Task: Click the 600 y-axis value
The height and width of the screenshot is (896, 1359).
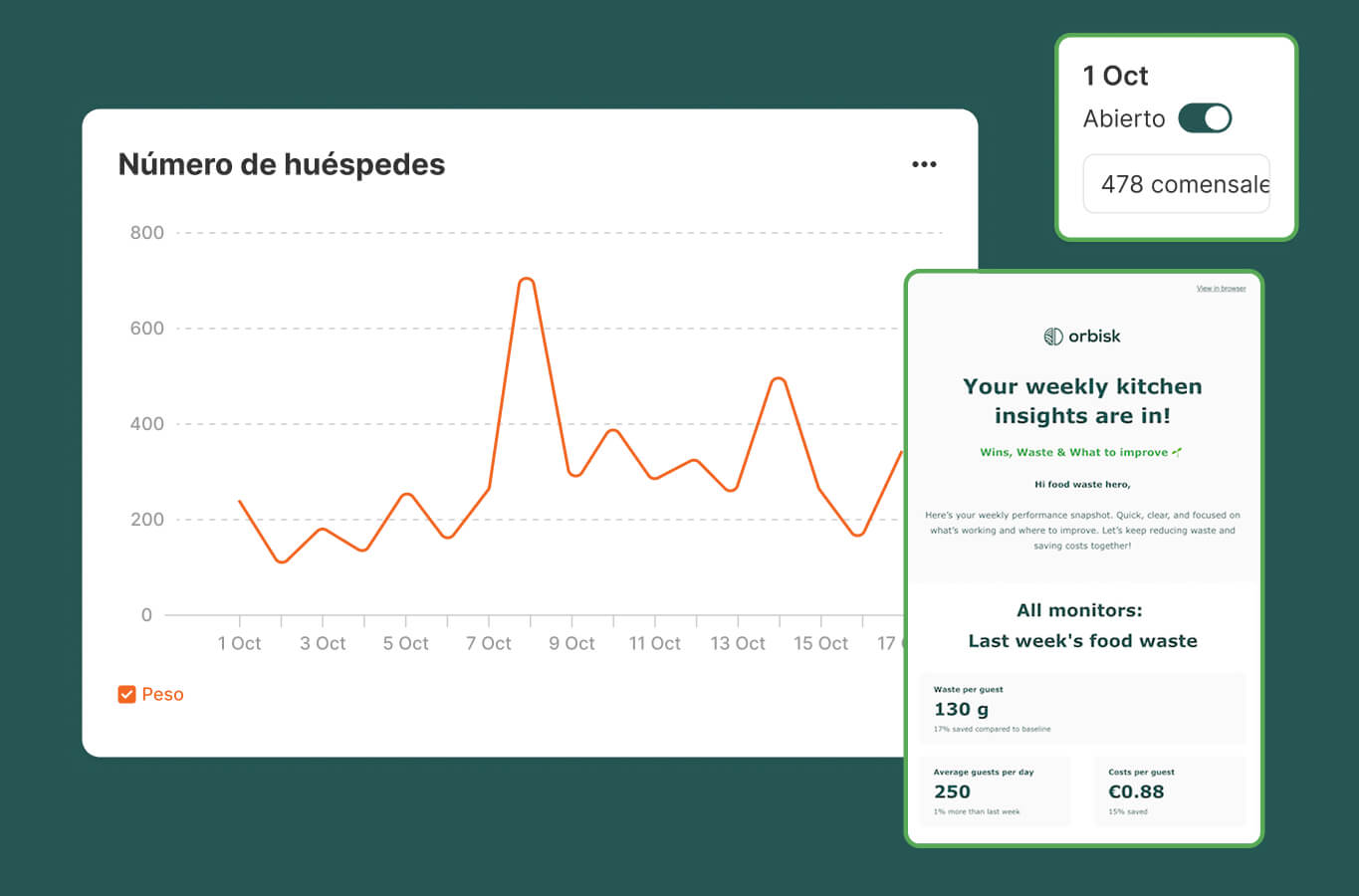Action: [147, 329]
